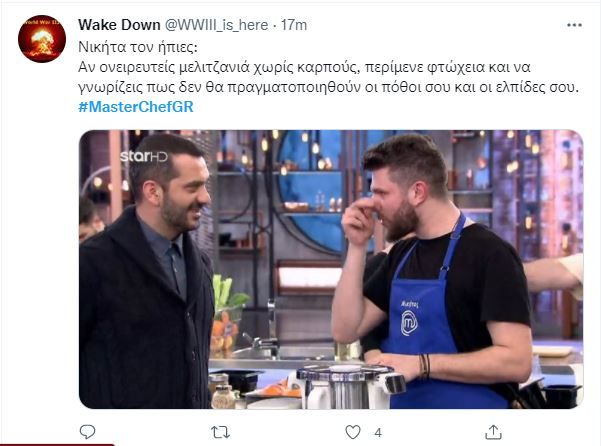Click the tweet line 'Νικήτα τον ήπιες:'
Screen dimensions: 601x446
click(138, 47)
